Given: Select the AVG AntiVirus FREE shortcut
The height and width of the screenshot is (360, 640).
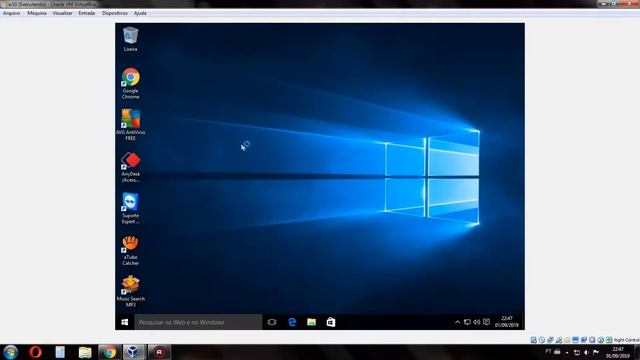Looking at the screenshot, I should coord(131,125).
